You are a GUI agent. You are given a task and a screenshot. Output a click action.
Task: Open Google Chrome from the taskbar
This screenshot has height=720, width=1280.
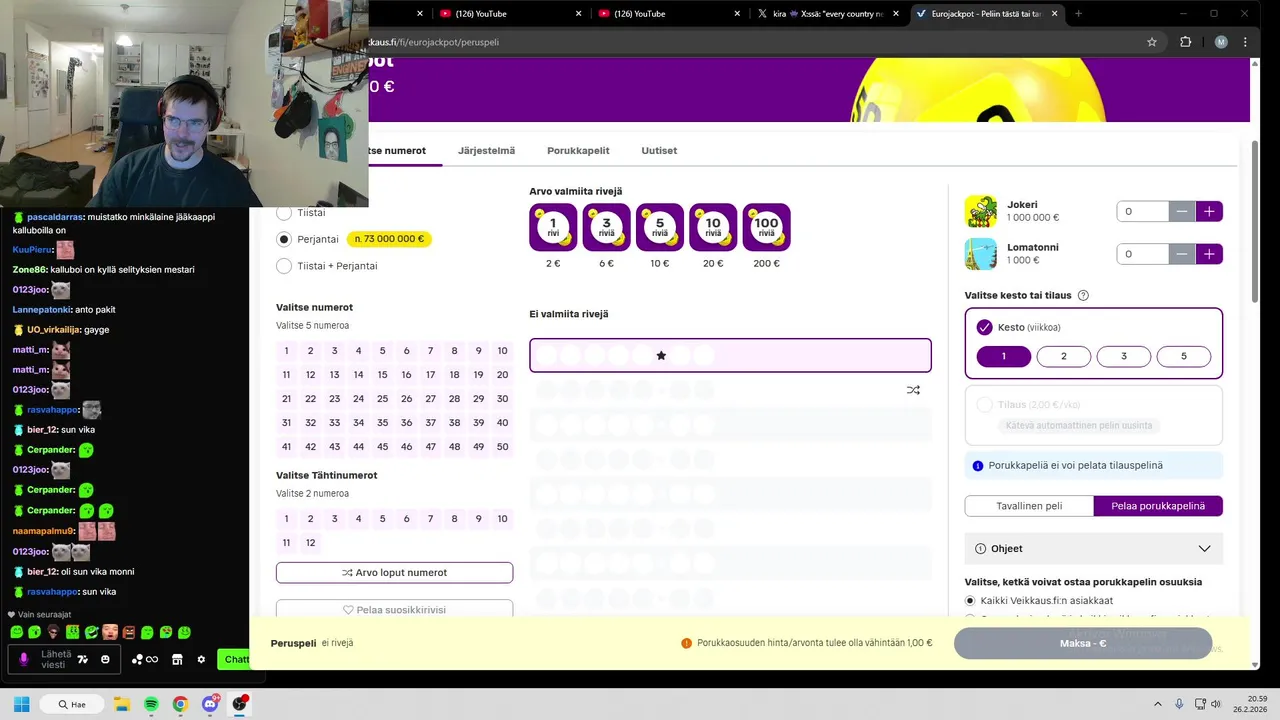[x=180, y=704]
